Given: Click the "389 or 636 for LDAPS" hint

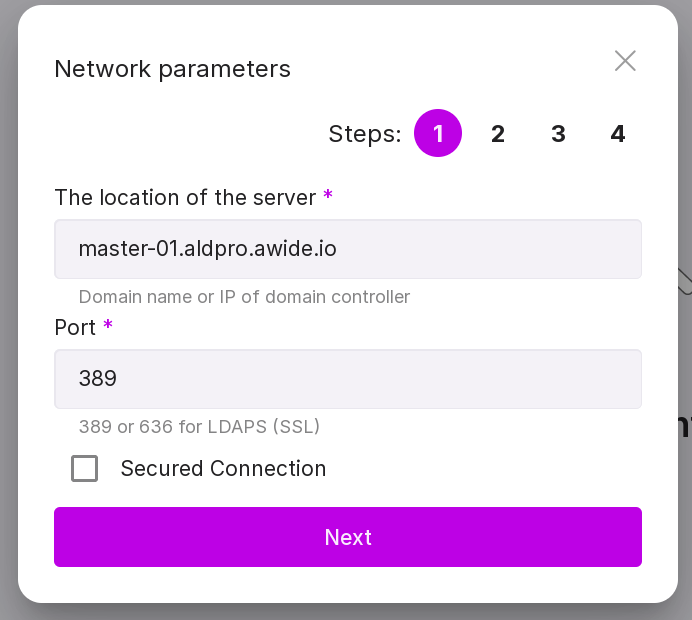Looking at the screenshot, I should [199, 427].
